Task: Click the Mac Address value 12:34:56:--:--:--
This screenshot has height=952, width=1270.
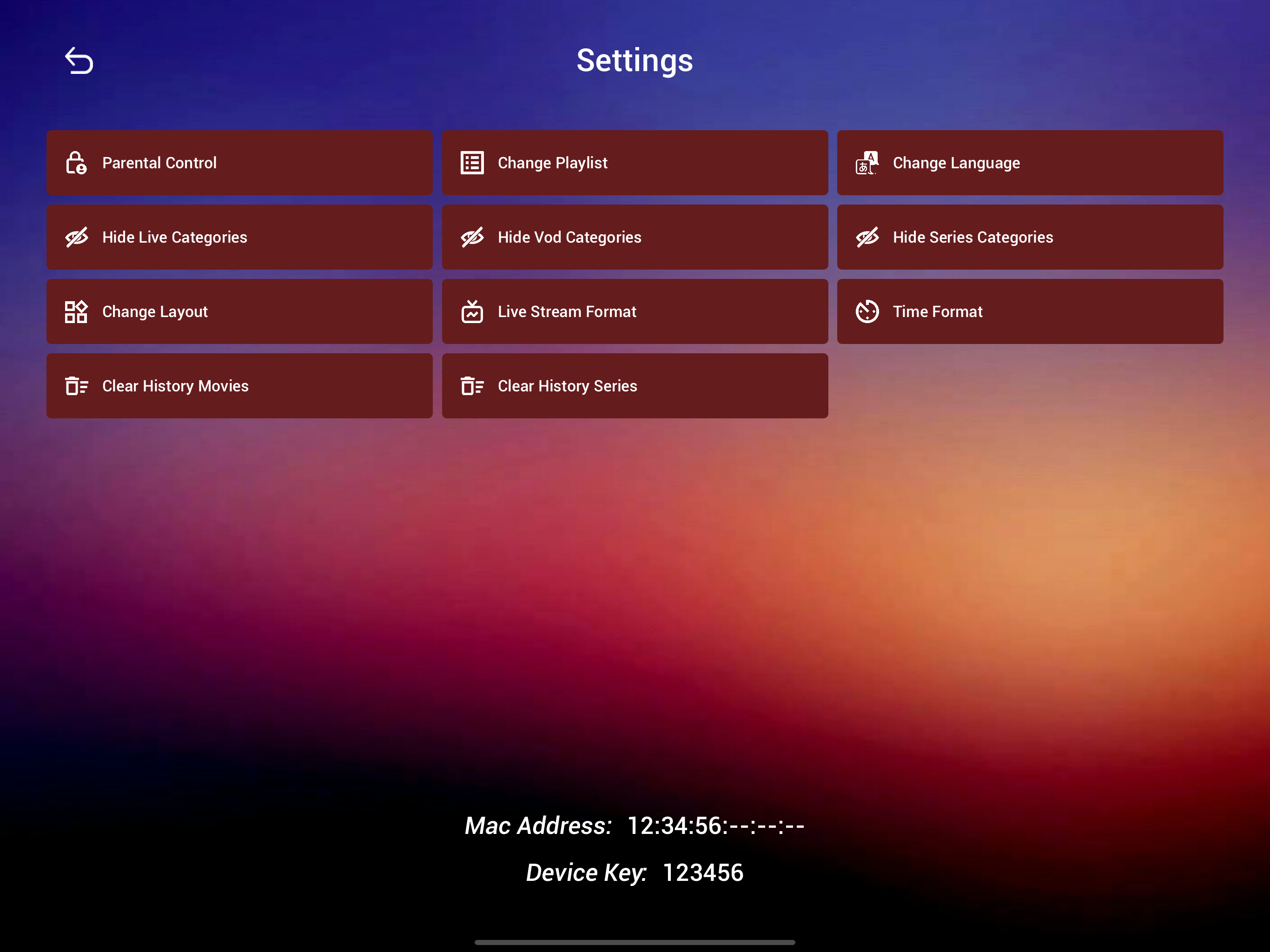Action: [716, 826]
